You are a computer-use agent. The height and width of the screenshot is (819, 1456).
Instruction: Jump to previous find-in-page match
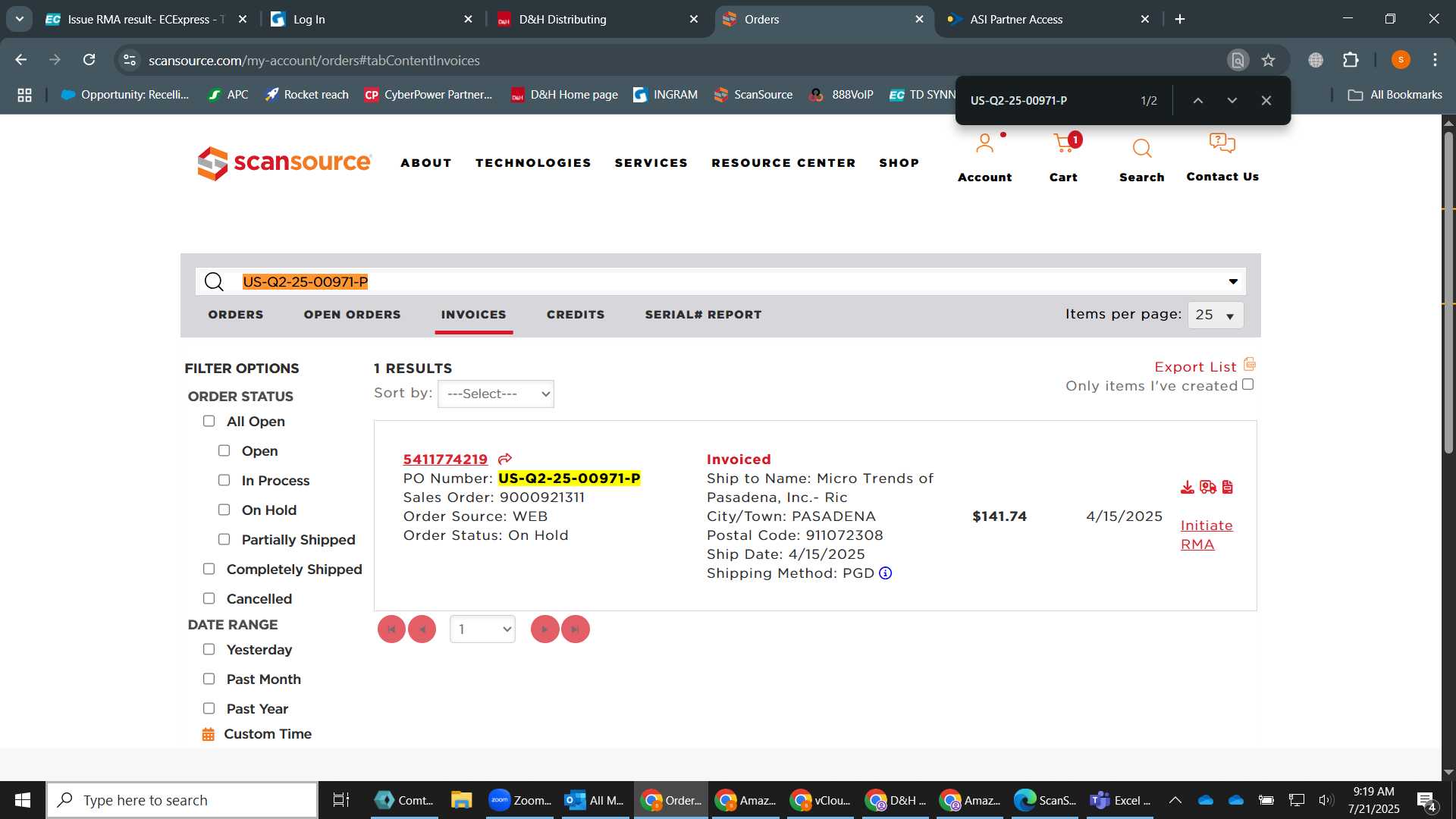tap(1198, 100)
